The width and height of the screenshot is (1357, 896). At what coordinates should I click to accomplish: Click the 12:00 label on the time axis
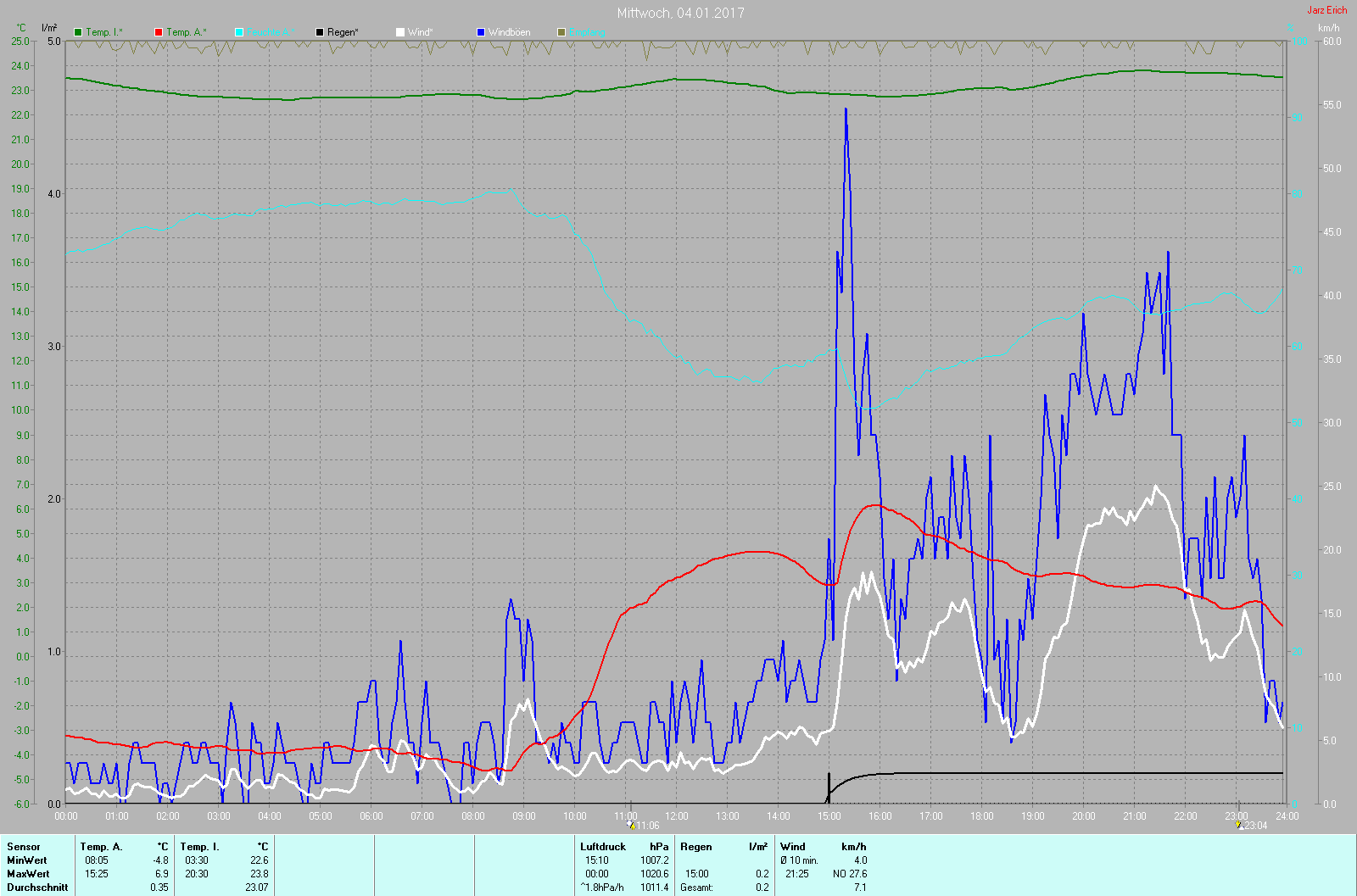tap(677, 816)
